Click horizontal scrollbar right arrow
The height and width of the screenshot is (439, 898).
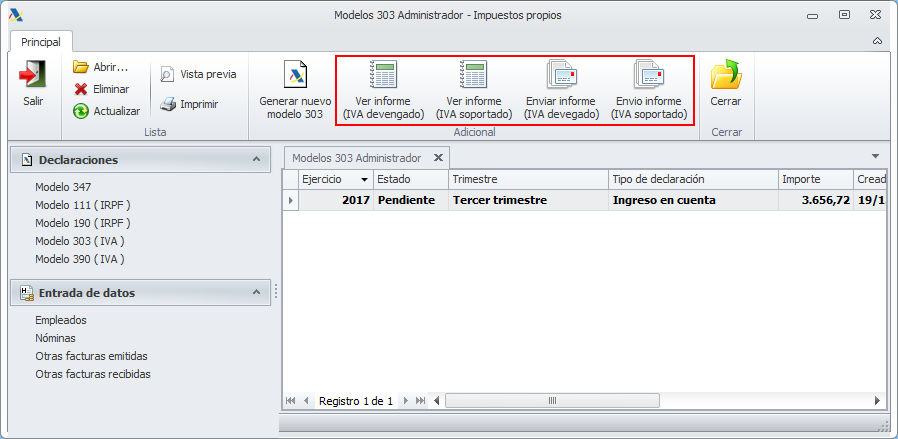[877, 401]
